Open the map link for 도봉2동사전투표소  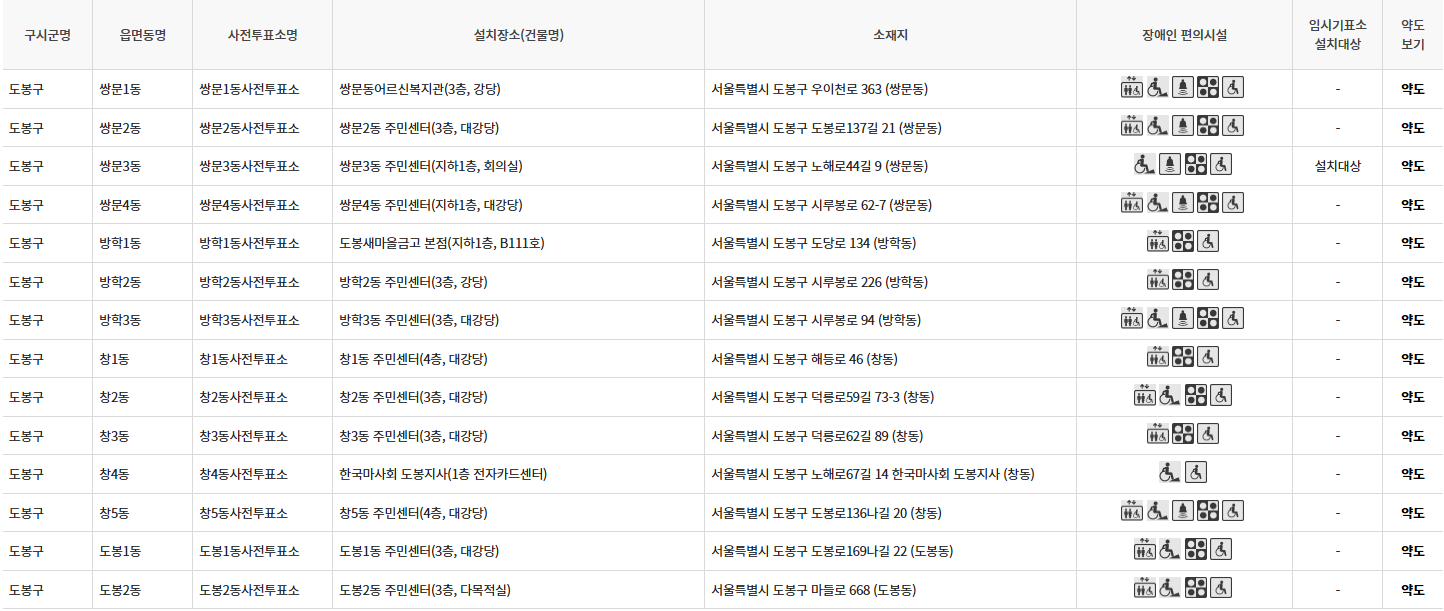(x=1411, y=588)
